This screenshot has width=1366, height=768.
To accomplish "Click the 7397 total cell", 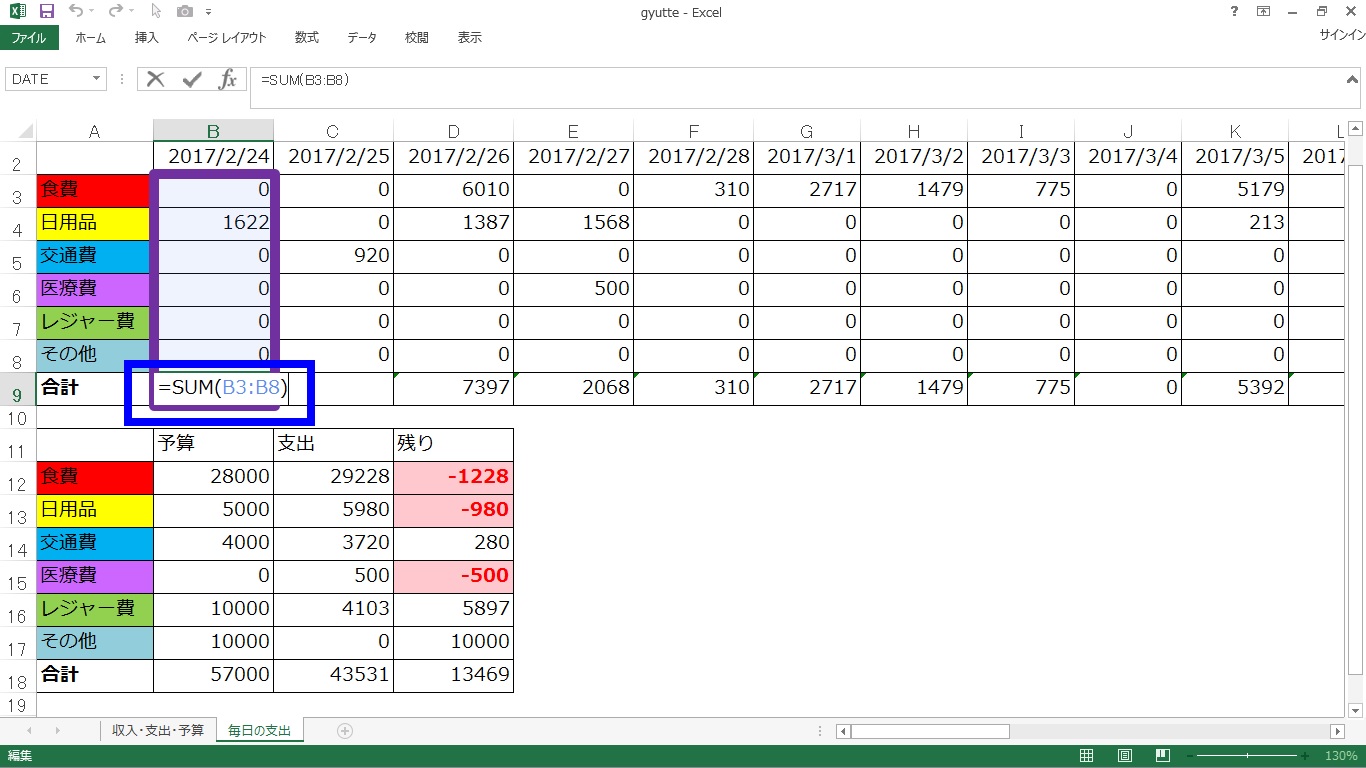I will (x=453, y=388).
